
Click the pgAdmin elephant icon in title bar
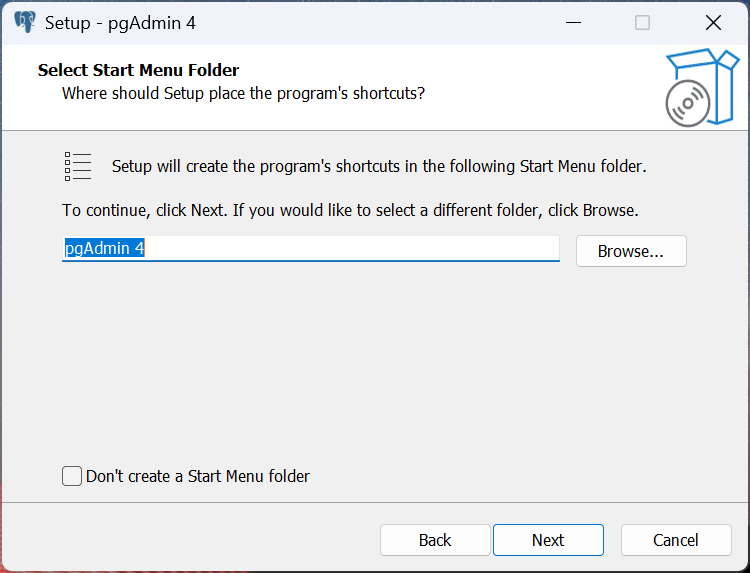(25, 22)
